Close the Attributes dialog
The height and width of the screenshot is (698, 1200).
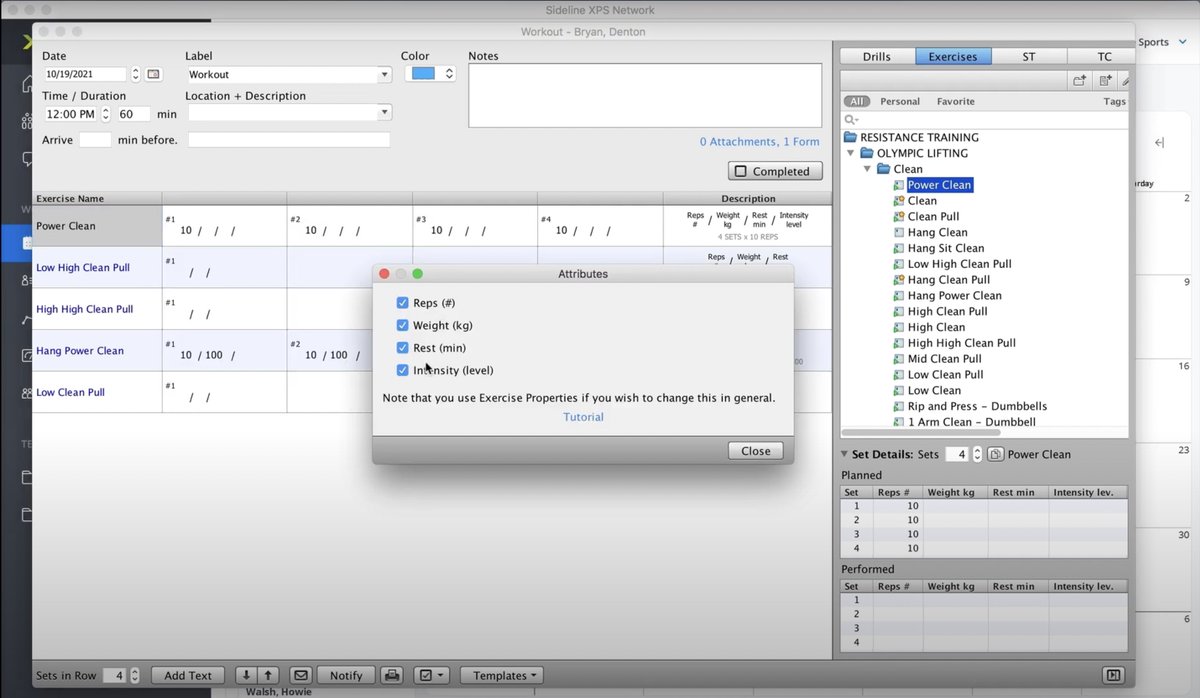pyautogui.click(x=755, y=451)
